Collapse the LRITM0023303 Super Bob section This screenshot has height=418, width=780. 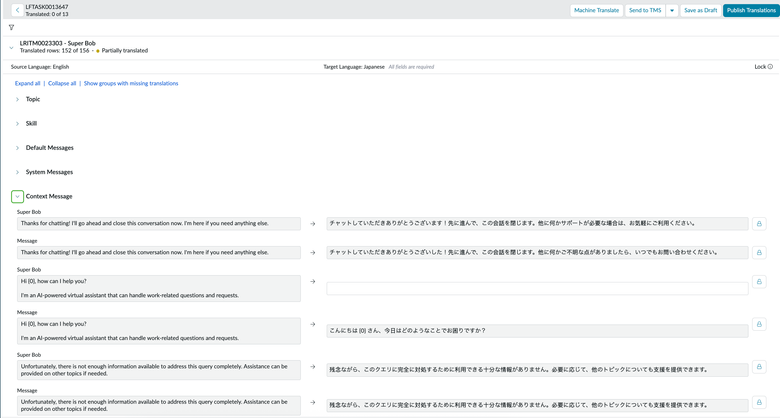tap(11, 47)
